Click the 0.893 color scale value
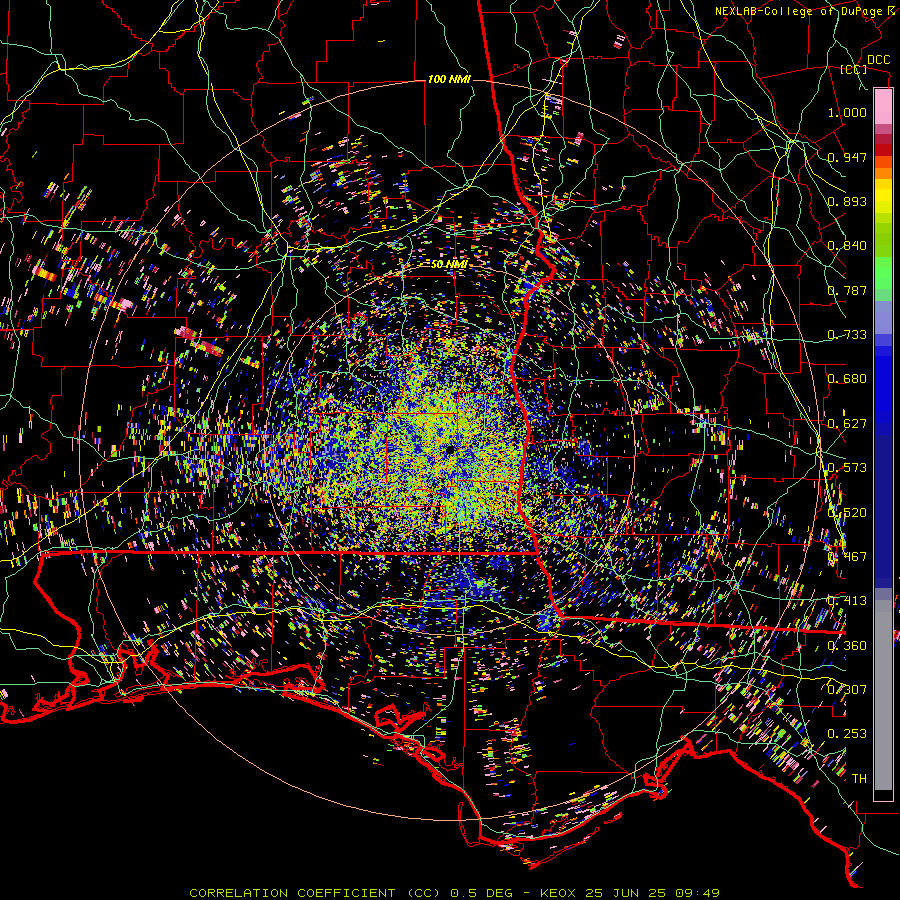Viewport: 900px width, 900px height. click(847, 201)
